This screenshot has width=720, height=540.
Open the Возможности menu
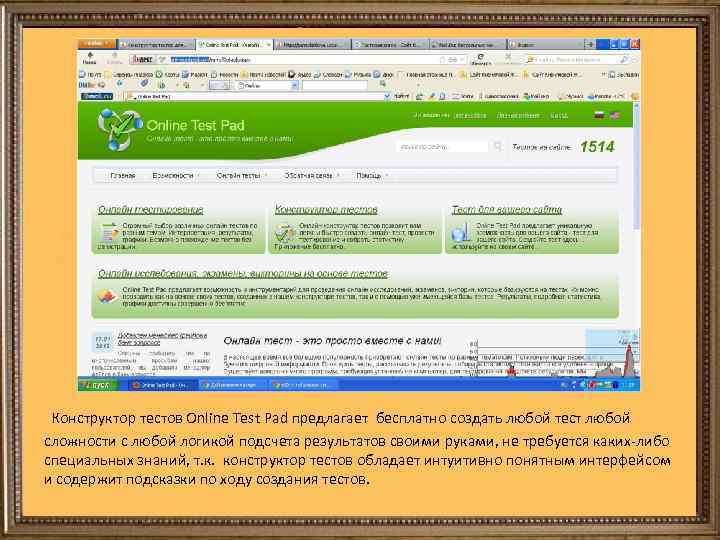[174, 175]
